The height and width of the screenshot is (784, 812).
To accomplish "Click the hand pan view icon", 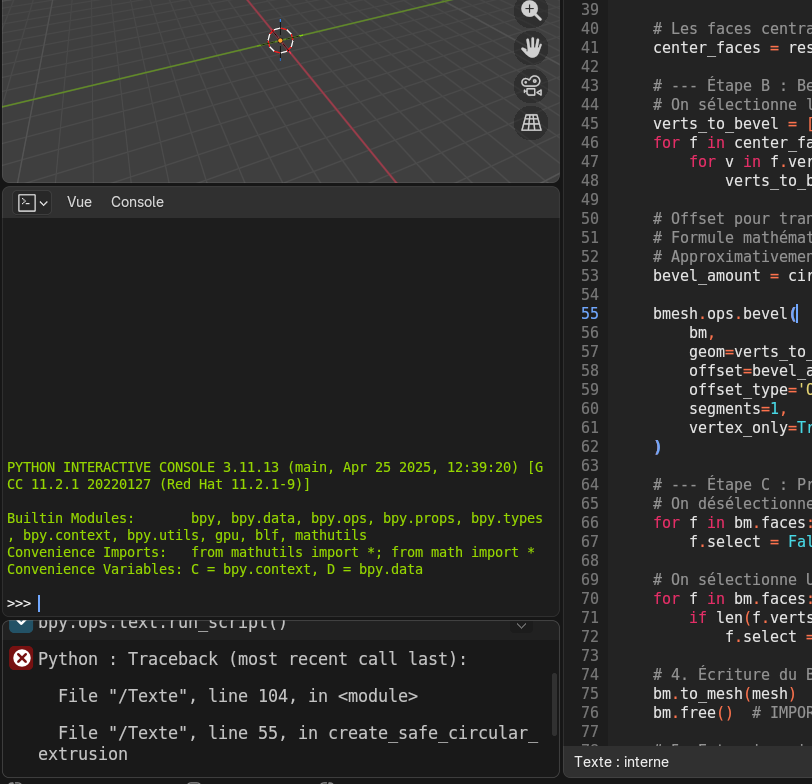I will pos(531,47).
